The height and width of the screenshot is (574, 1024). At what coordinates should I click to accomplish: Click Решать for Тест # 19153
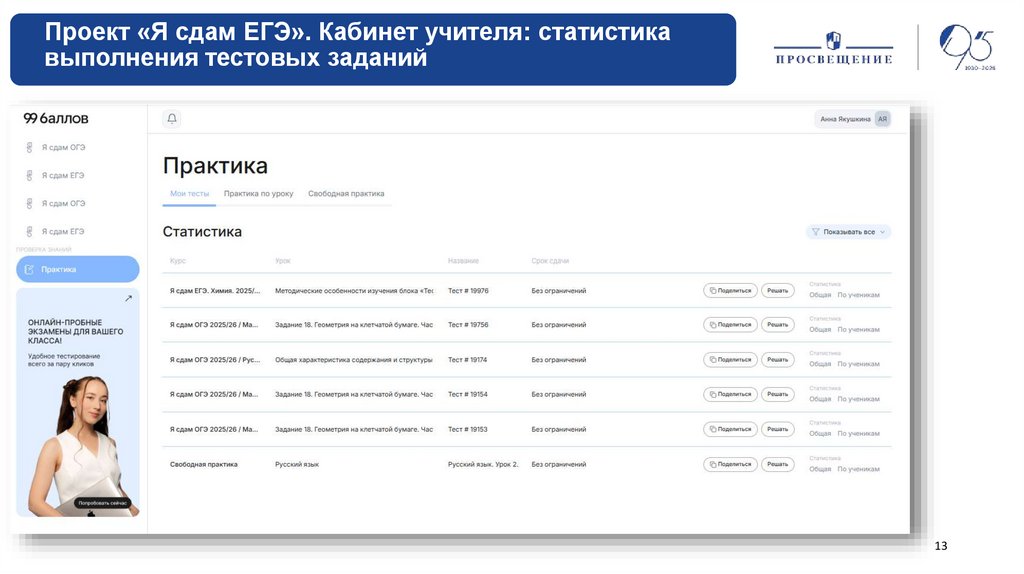pyautogui.click(x=777, y=429)
